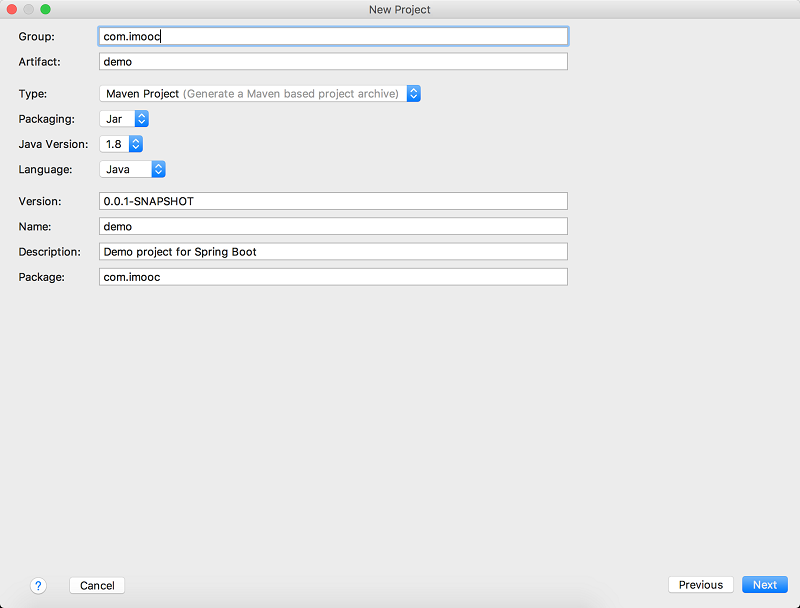Click the New Project title bar

coord(400,9)
